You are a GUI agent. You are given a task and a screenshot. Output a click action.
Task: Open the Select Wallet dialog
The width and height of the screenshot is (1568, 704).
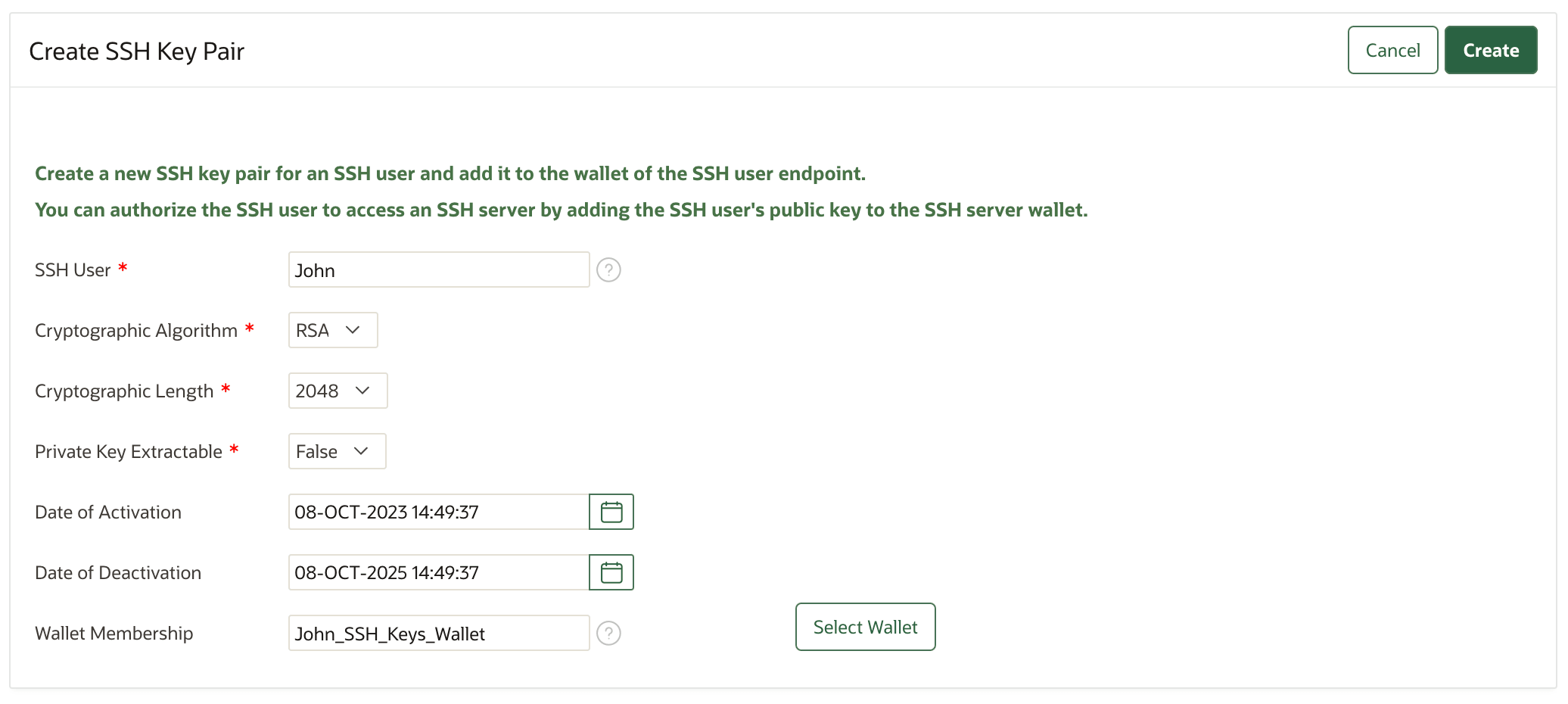coord(865,627)
